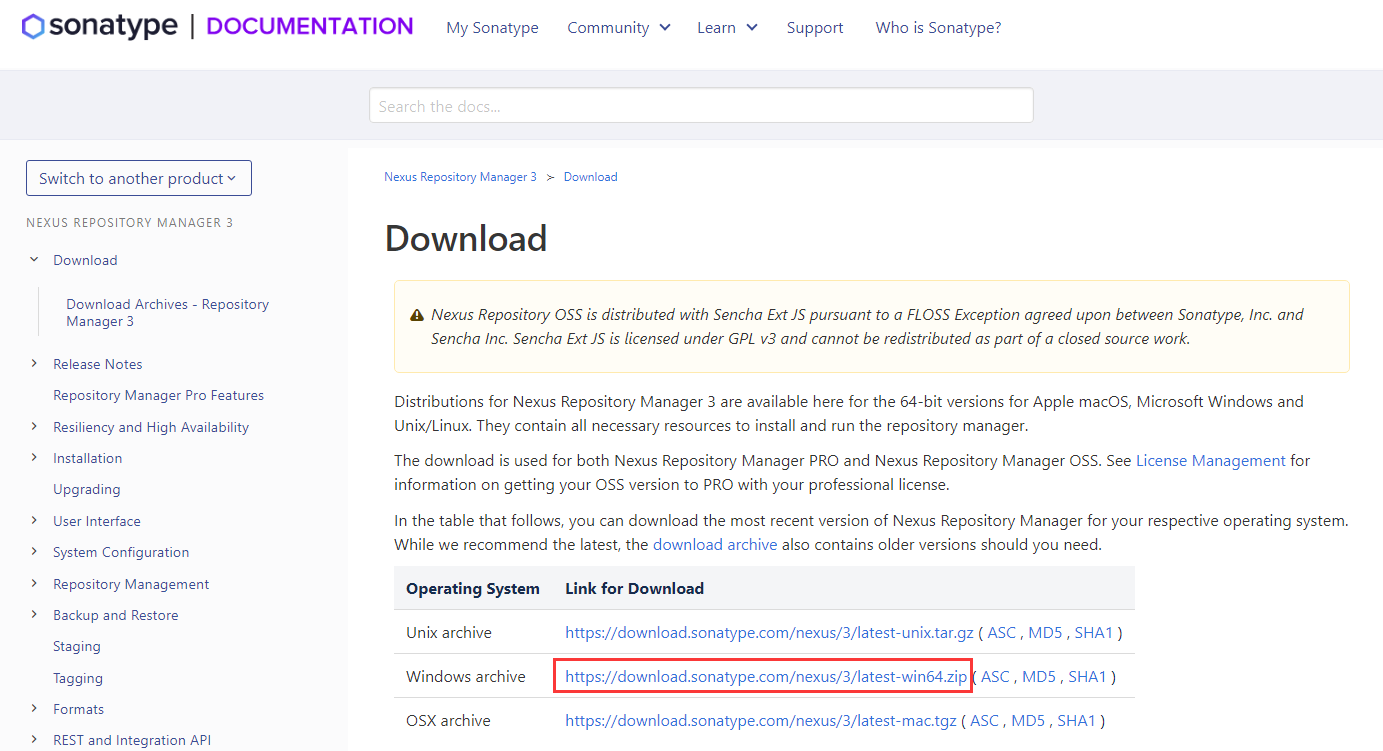Viewport: 1383px width, 751px height.
Task: Expand the User Interface chevron
Action: (x=34, y=521)
